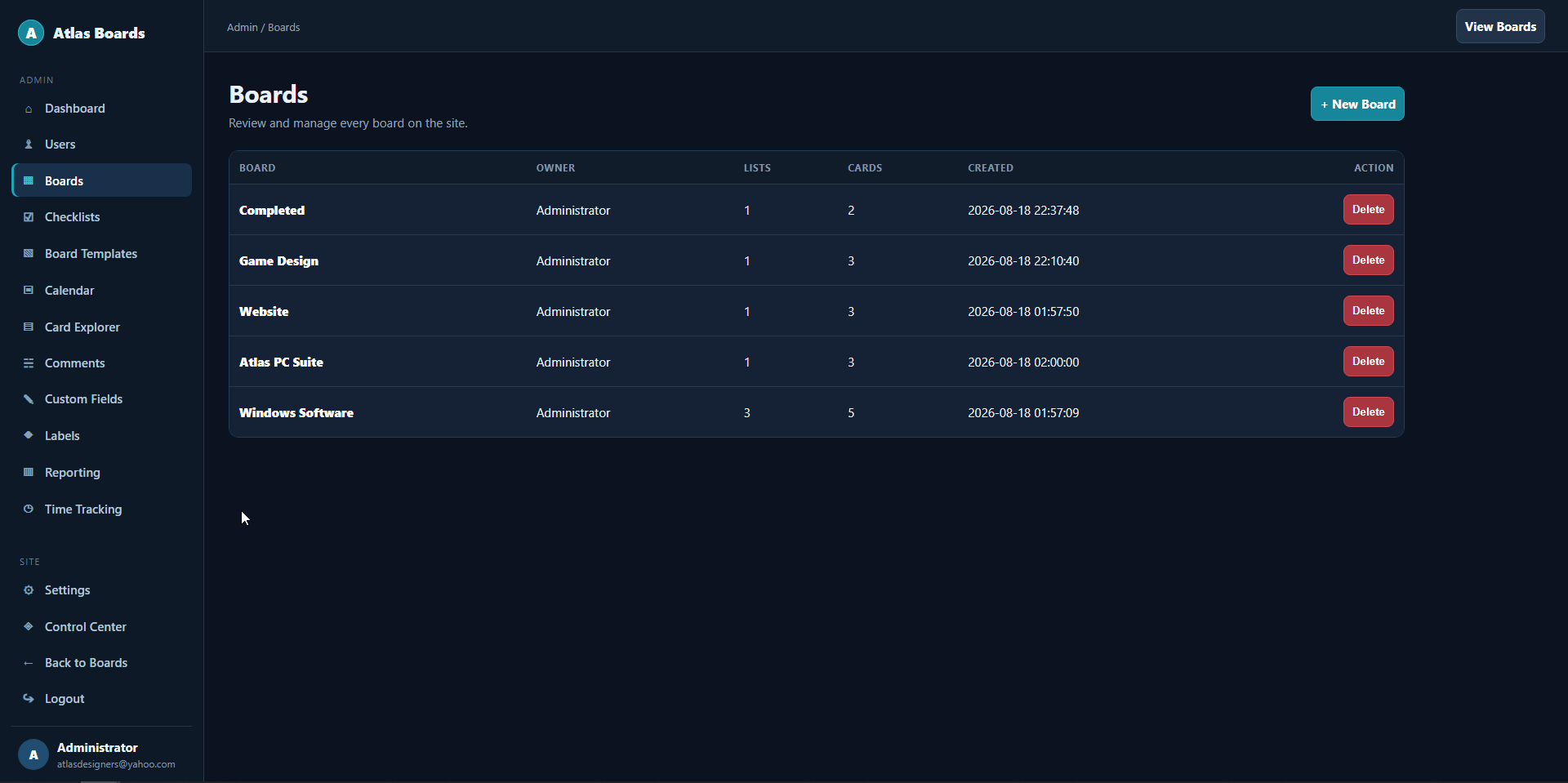Click the Custom Fields pencil icon

coord(29,399)
